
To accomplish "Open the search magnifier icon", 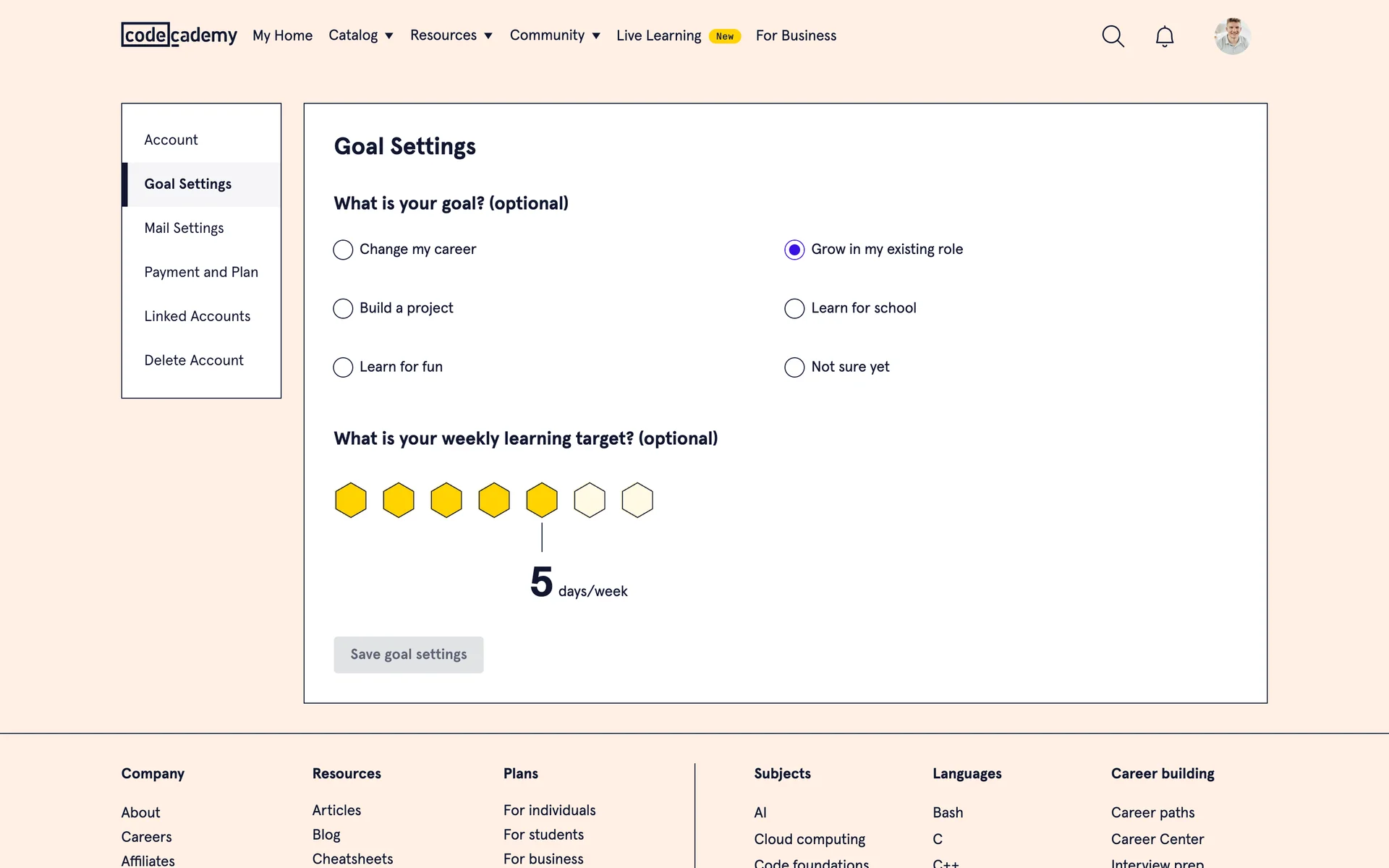I will (1113, 36).
